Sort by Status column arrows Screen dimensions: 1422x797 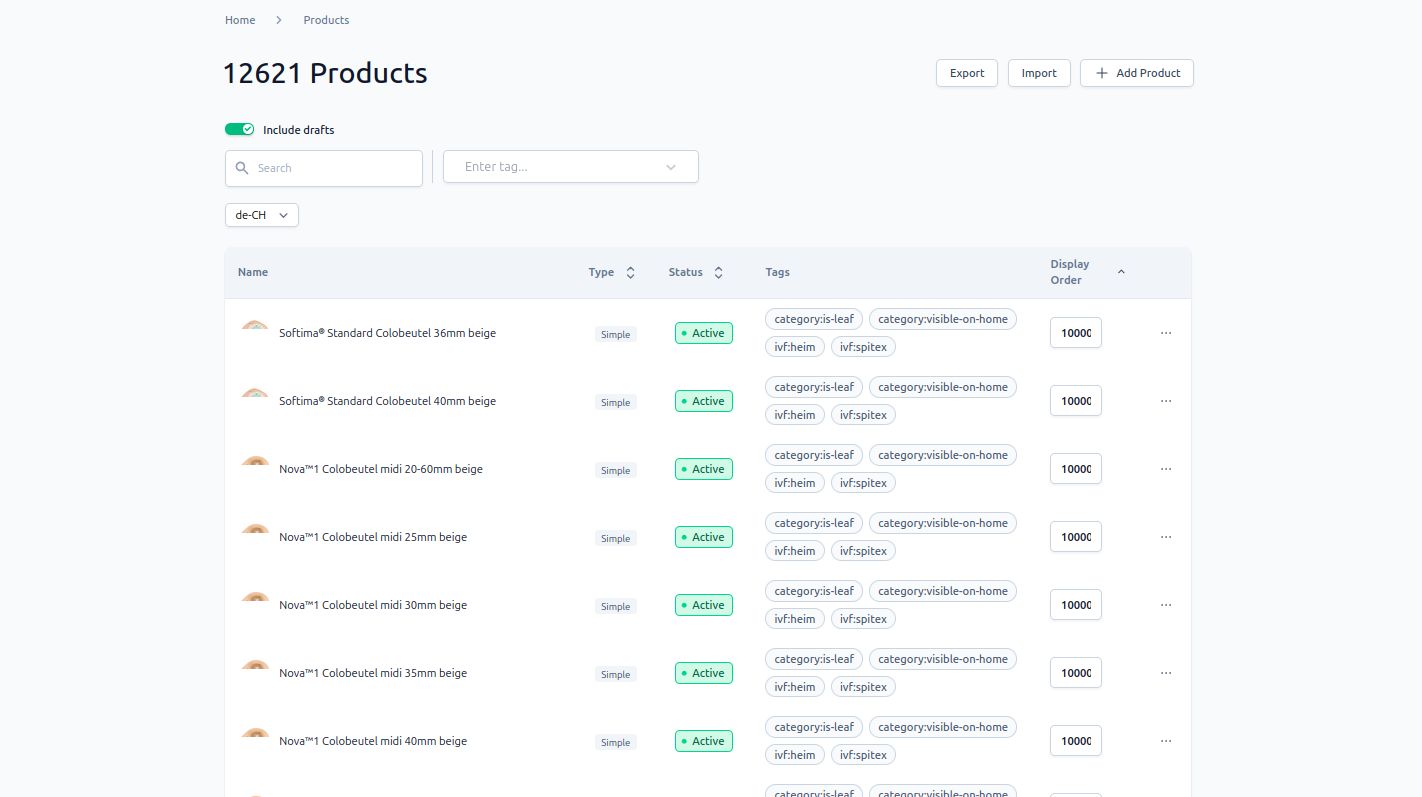click(718, 272)
